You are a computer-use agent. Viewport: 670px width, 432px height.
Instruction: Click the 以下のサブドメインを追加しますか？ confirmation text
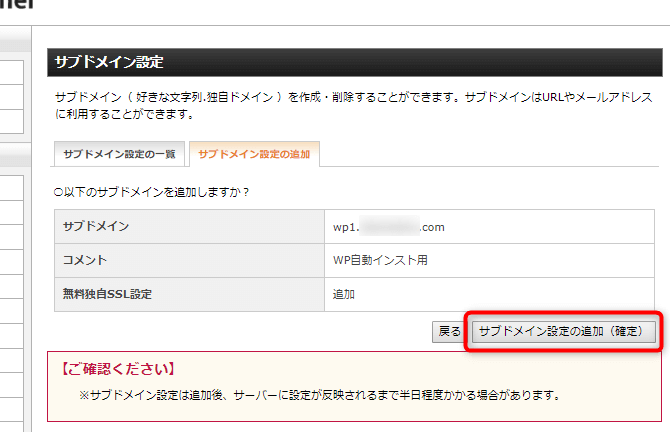[x=155, y=191]
